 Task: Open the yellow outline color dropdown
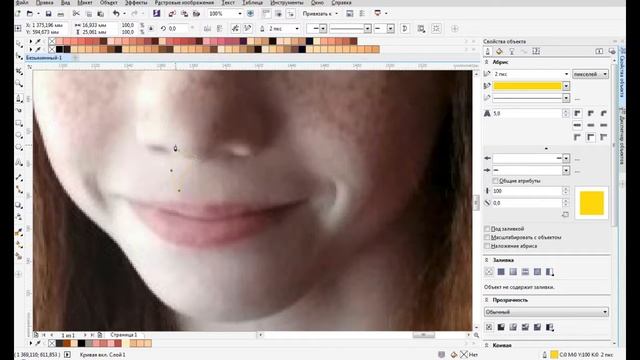566,86
